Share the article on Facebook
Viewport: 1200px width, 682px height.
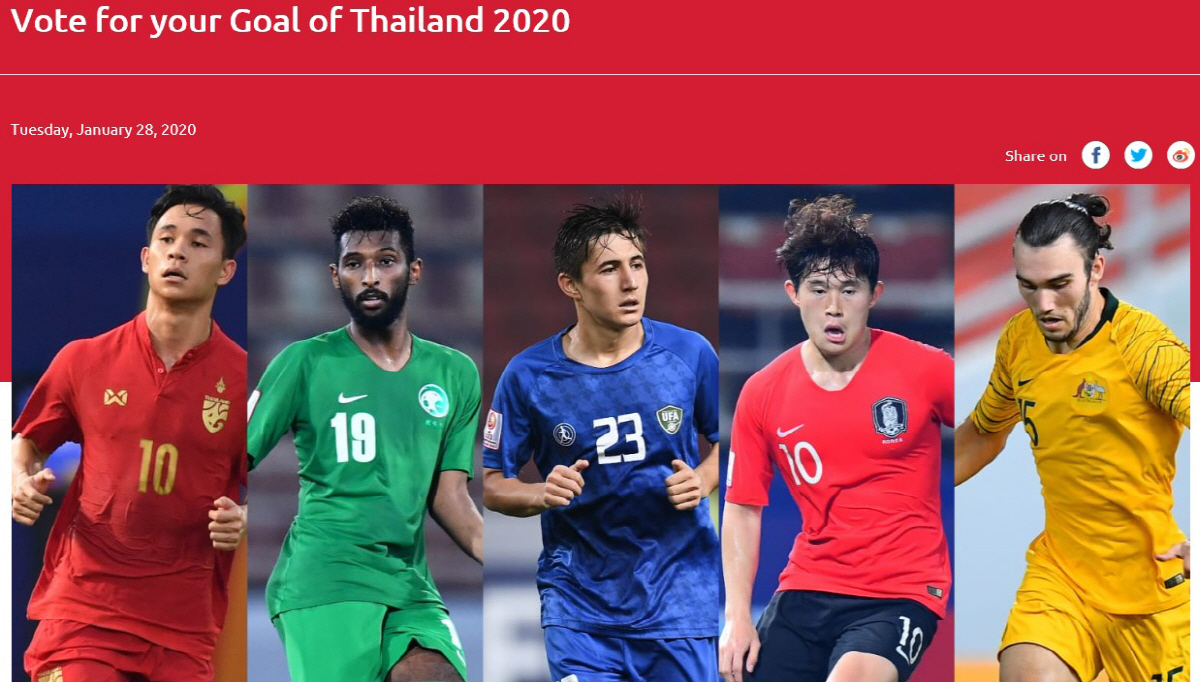(1096, 155)
